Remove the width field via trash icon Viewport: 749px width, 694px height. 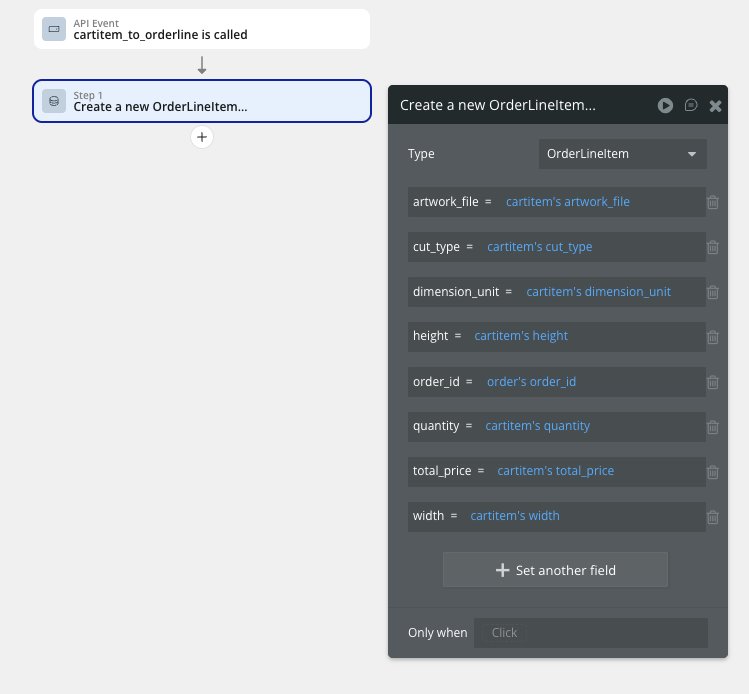click(x=713, y=517)
